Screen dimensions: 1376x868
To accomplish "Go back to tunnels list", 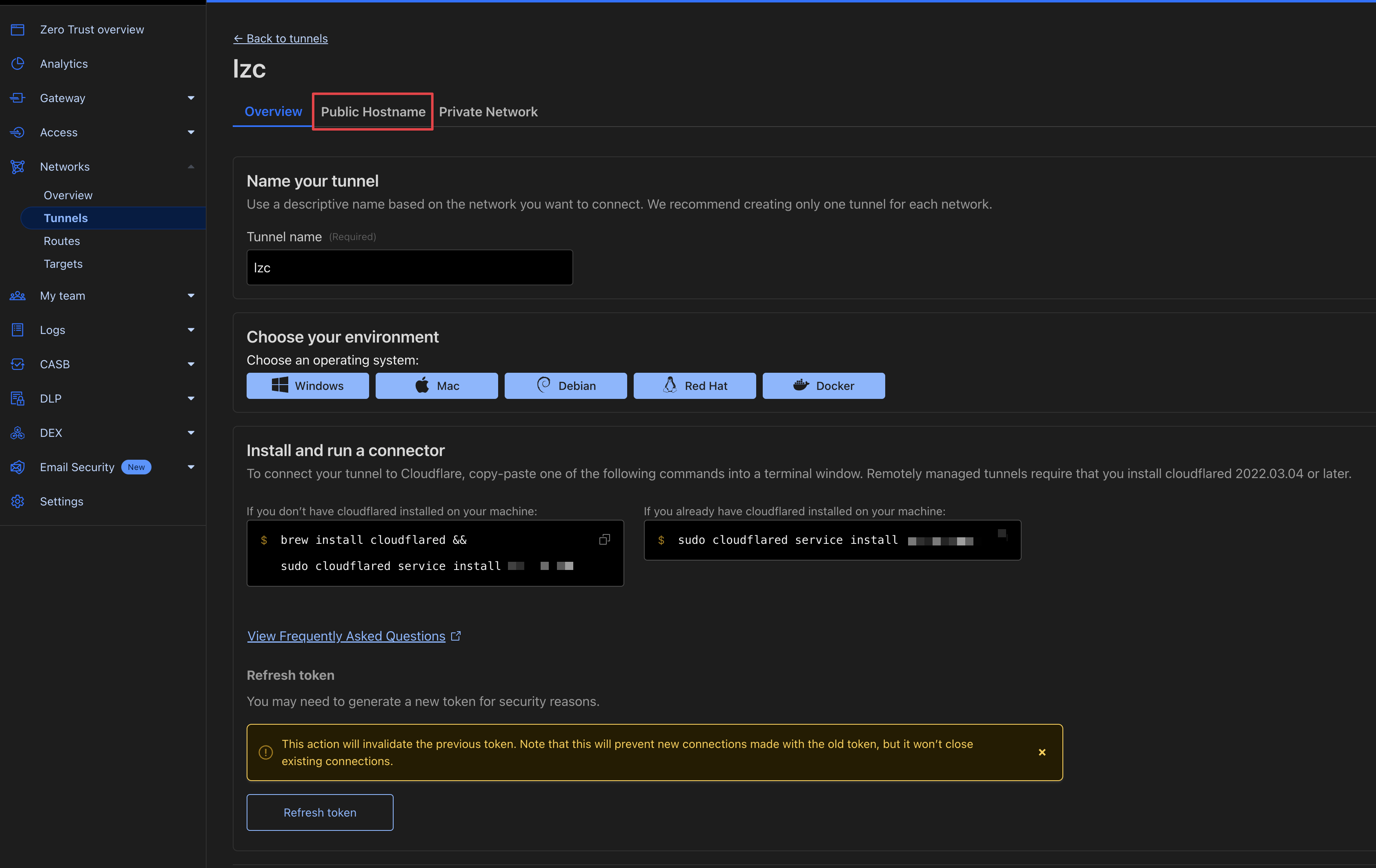I will tap(281, 38).
